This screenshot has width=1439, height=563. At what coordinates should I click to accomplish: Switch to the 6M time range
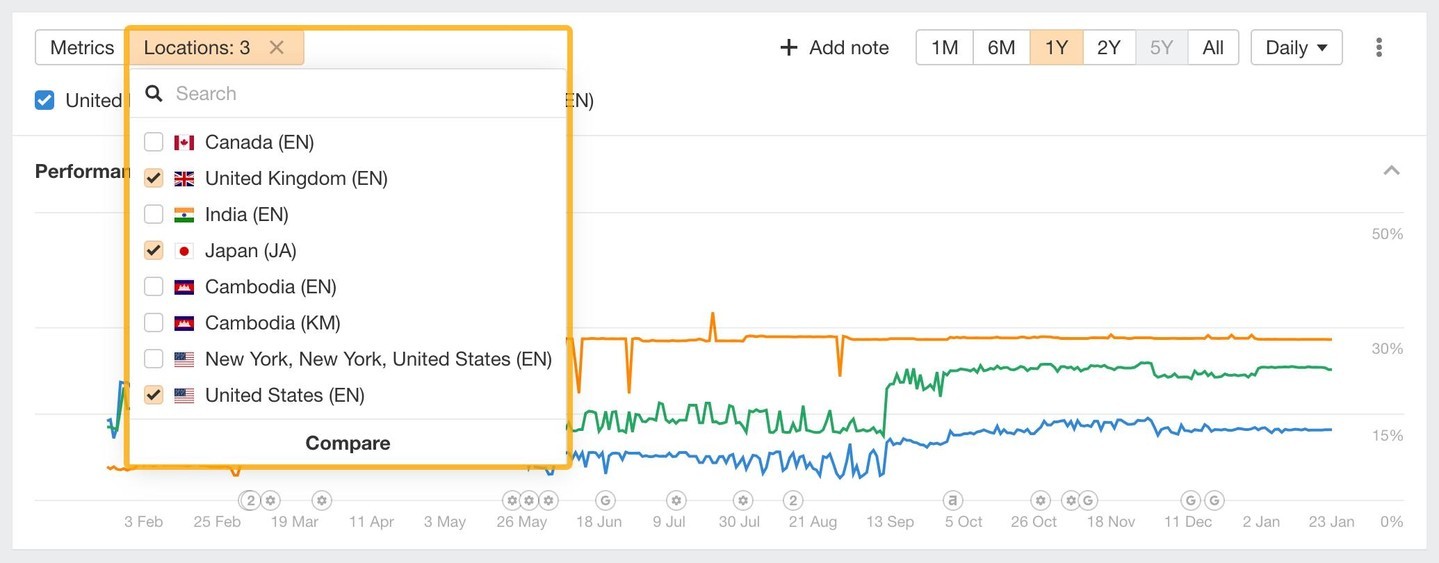pos(1001,47)
